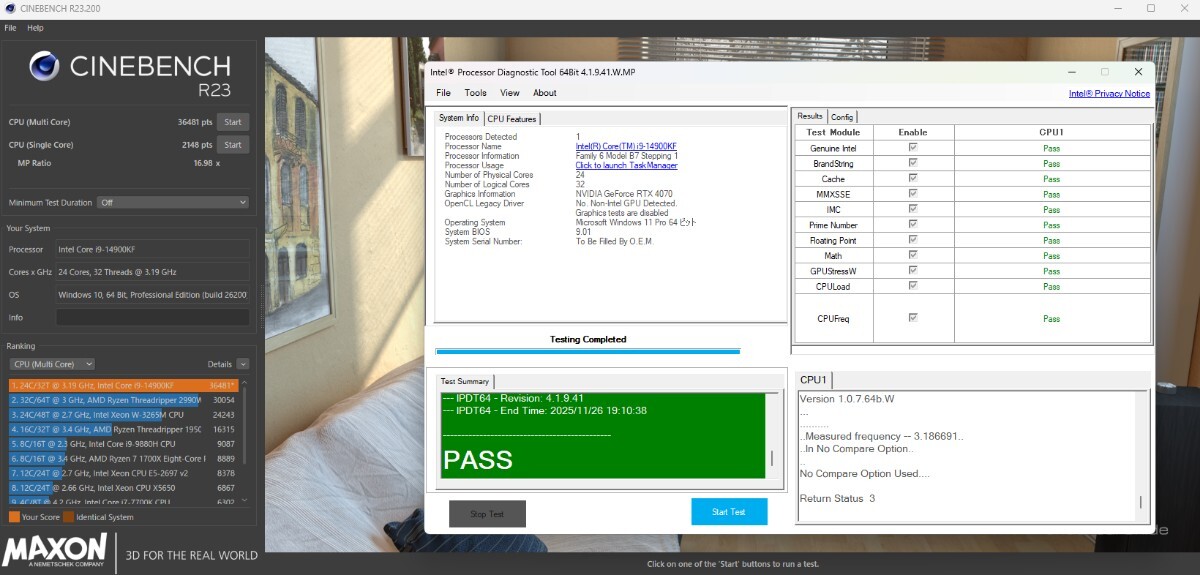Toggle the IMC test checkbox
This screenshot has width=1200, height=575.
click(x=912, y=209)
